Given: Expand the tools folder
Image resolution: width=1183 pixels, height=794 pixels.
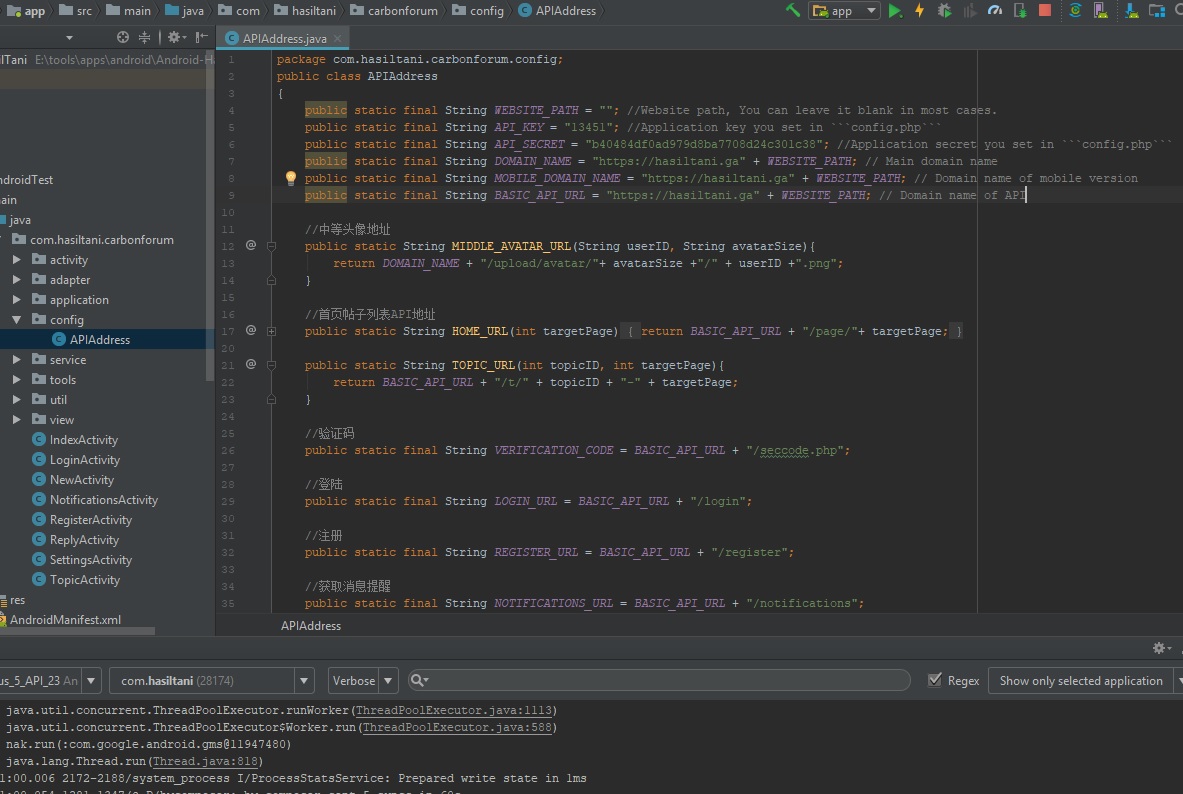Looking at the screenshot, I should click(x=17, y=380).
